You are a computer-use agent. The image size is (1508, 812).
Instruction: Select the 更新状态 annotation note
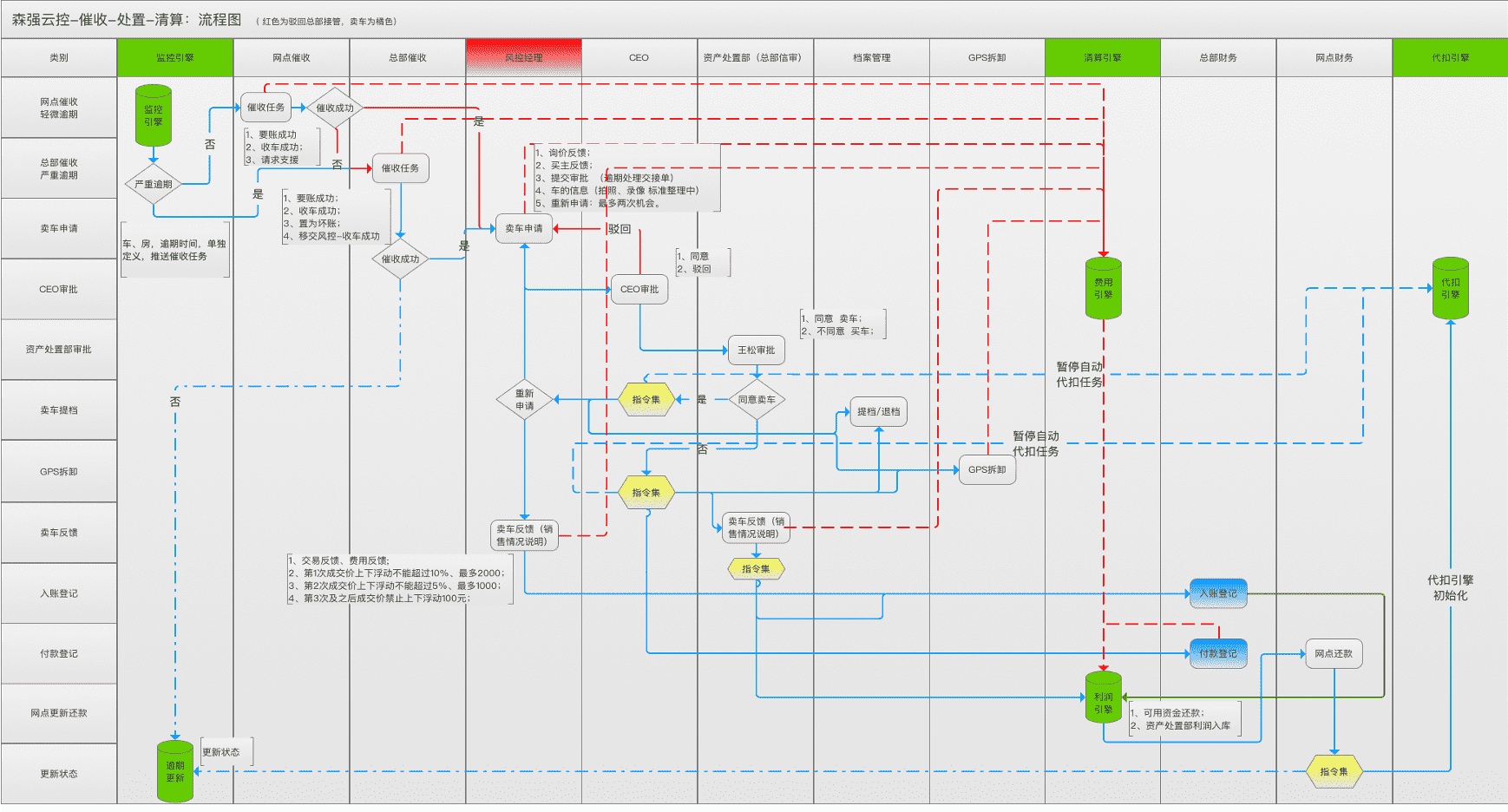click(x=226, y=751)
